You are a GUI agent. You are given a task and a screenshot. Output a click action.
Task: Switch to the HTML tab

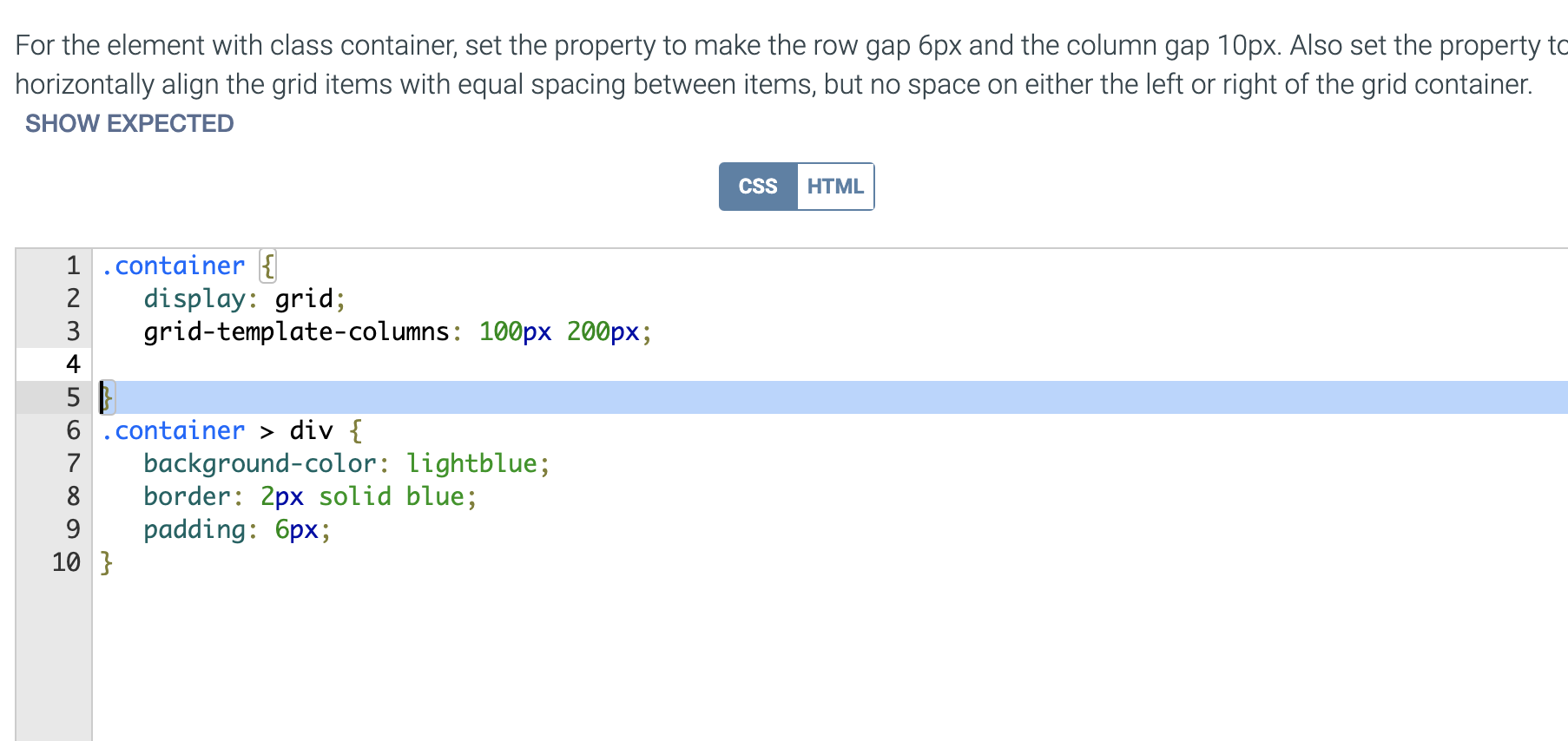tap(835, 187)
